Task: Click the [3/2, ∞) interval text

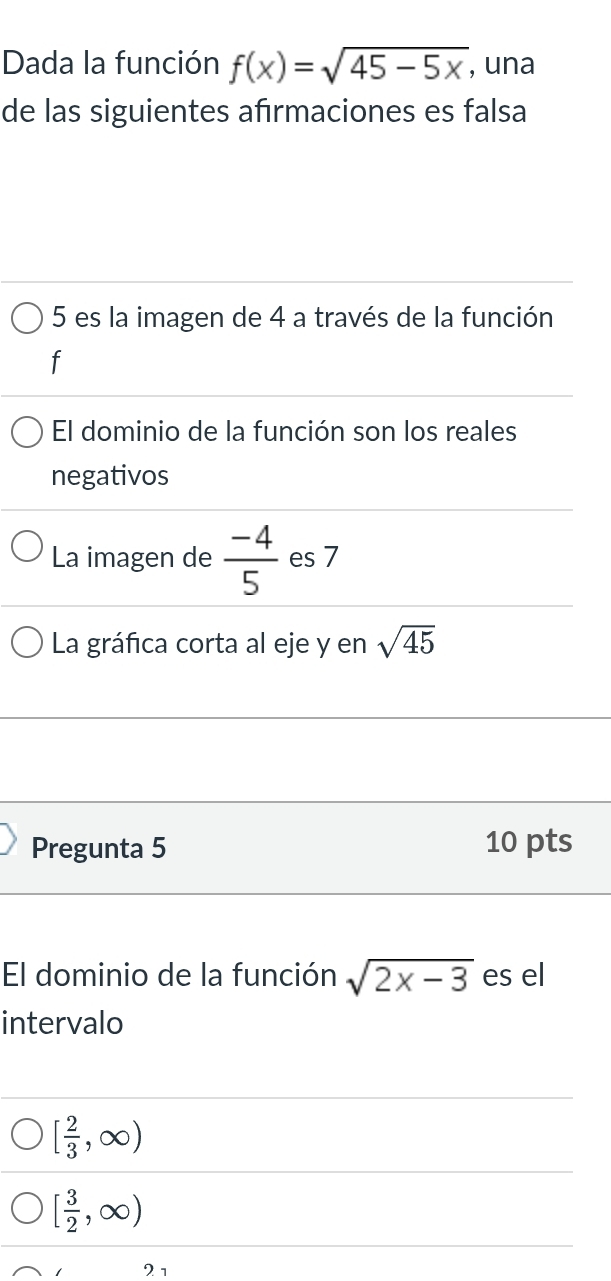Action: coord(95,1210)
